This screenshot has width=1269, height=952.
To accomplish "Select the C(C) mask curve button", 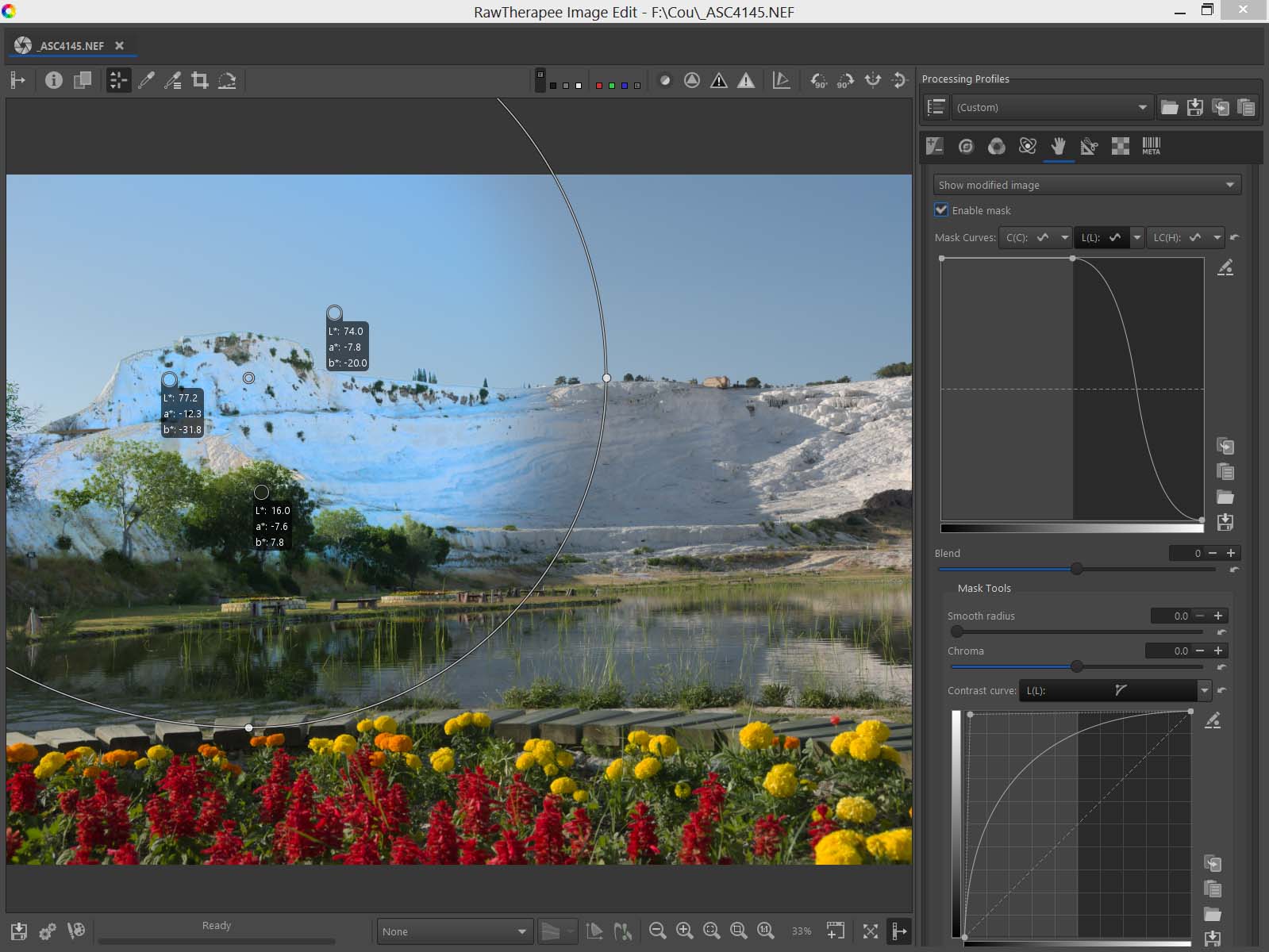I will click(x=1027, y=237).
